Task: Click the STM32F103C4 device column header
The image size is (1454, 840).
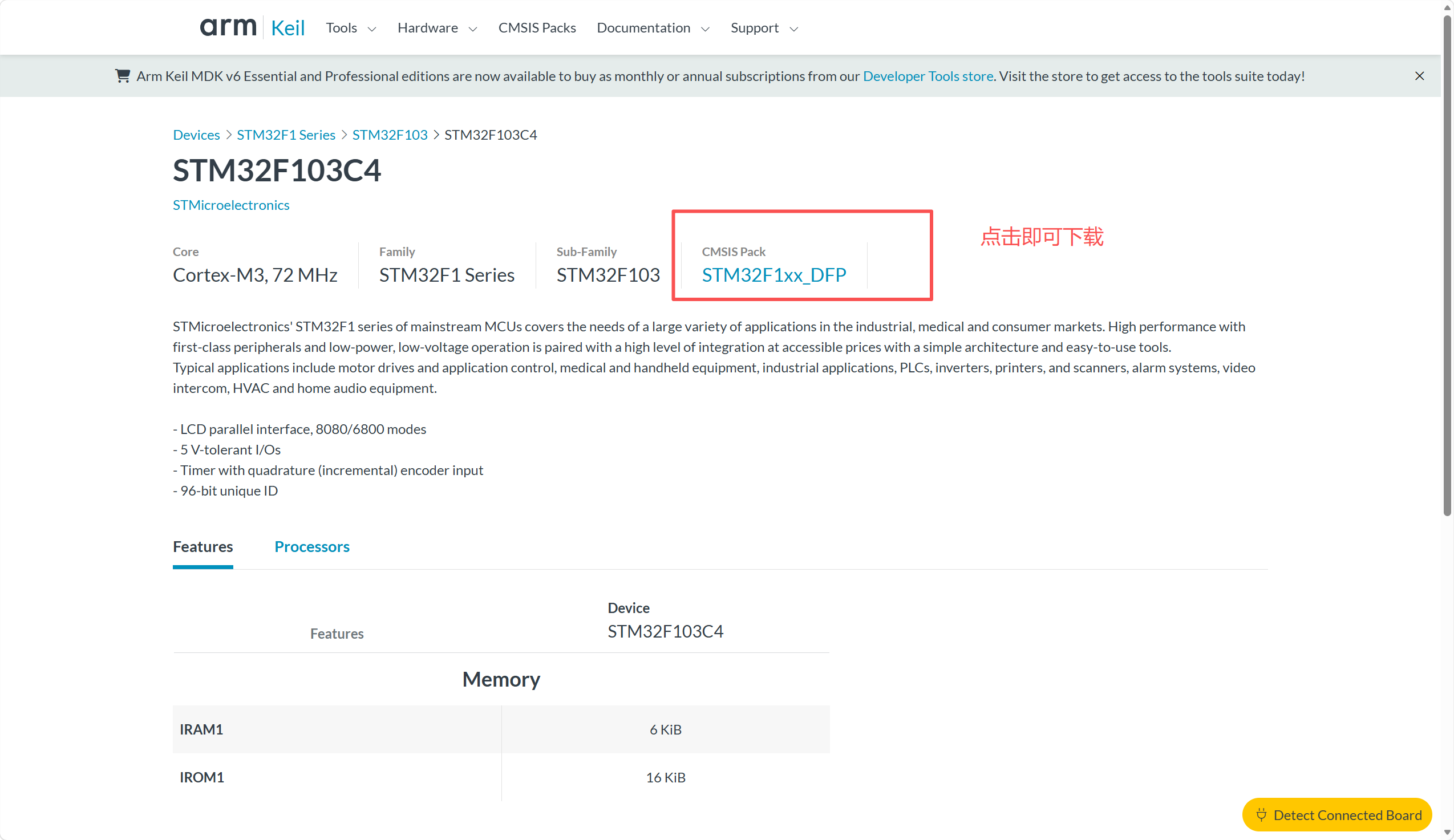Action: [x=665, y=631]
